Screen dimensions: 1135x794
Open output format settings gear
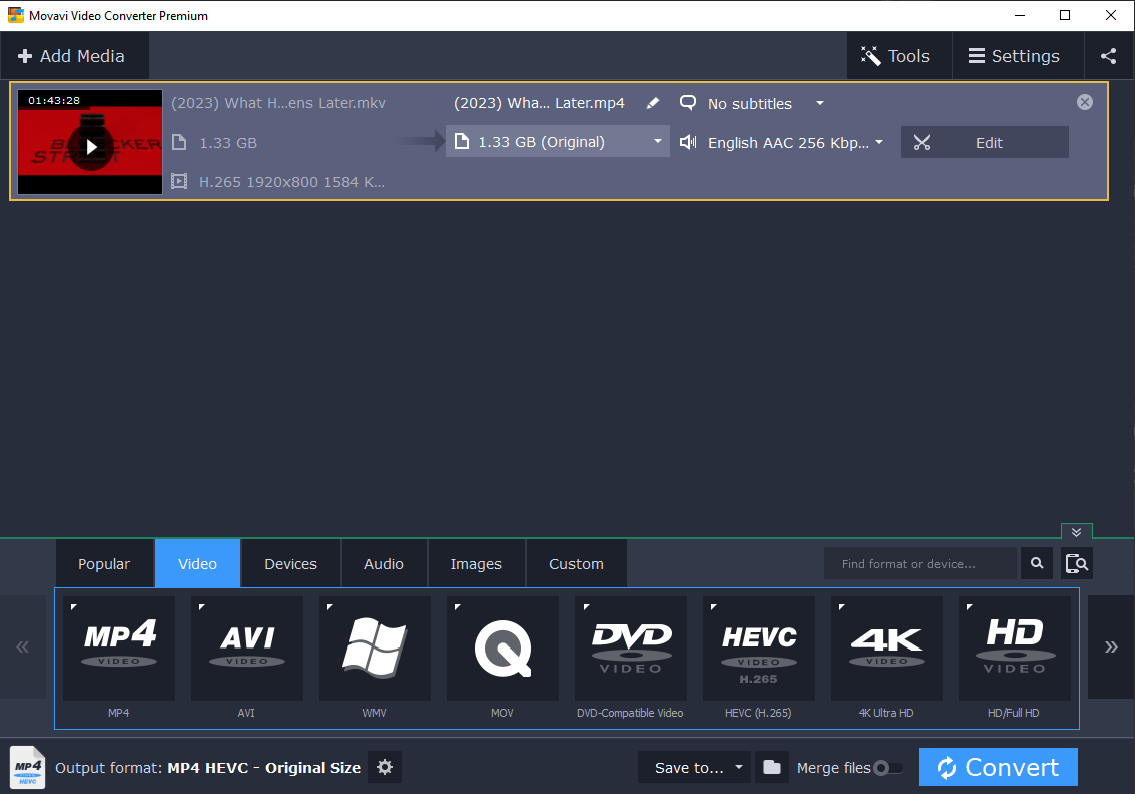pyautogui.click(x=385, y=767)
